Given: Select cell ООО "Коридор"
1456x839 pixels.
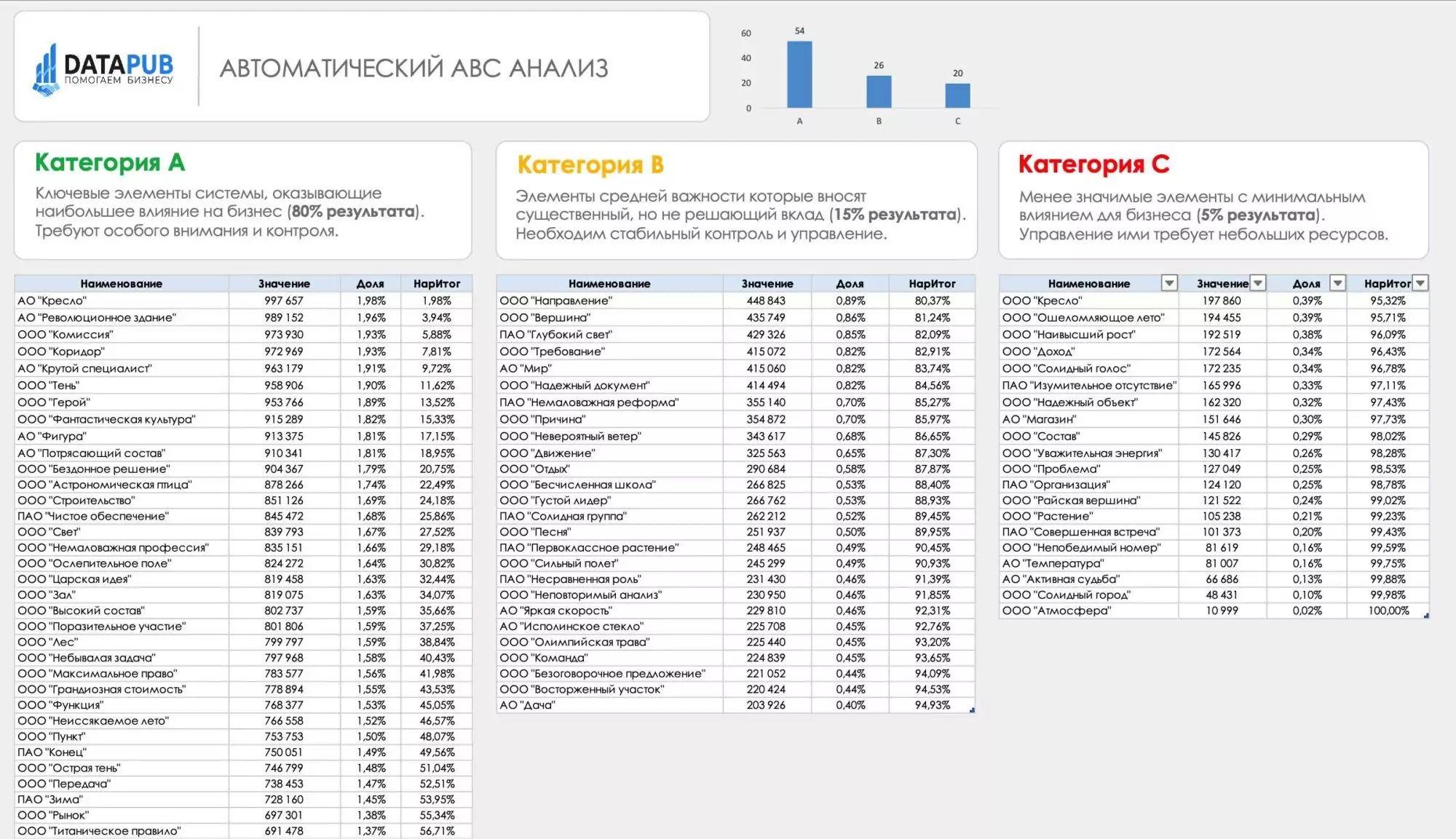Looking at the screenshot, I should click(122, 351).
